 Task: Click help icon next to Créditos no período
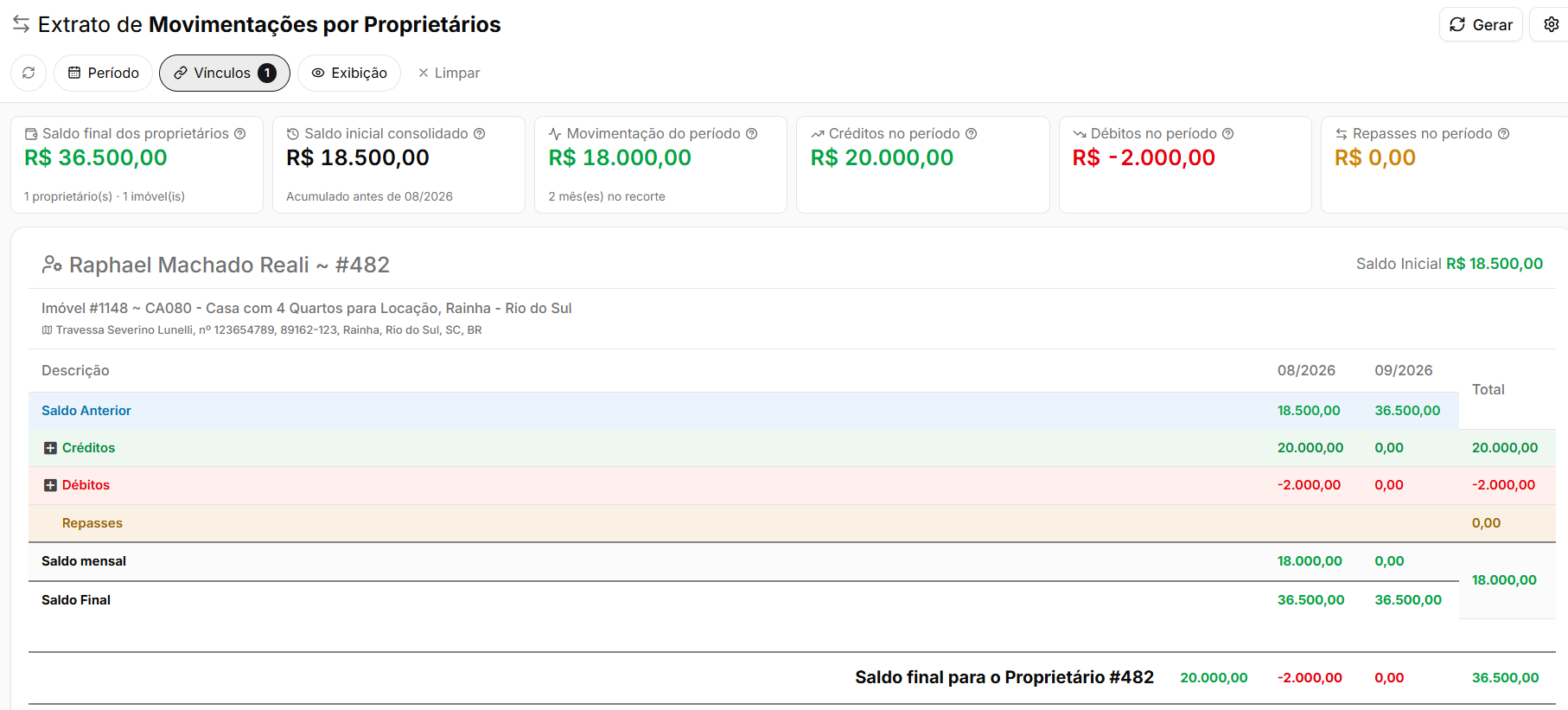click(x=972, y=133)
